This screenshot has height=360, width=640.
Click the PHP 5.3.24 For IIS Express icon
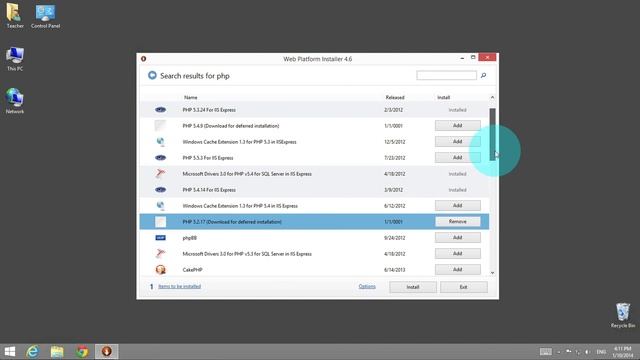pyautogui.click(x=160, y=110)
